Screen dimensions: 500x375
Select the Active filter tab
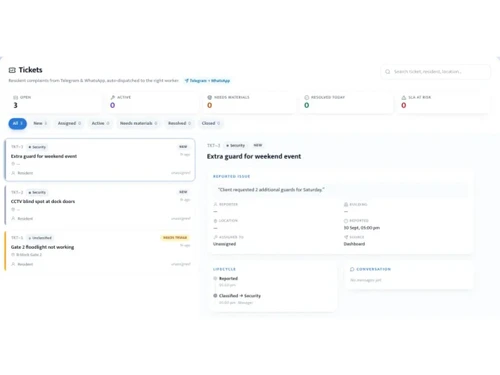100,123
